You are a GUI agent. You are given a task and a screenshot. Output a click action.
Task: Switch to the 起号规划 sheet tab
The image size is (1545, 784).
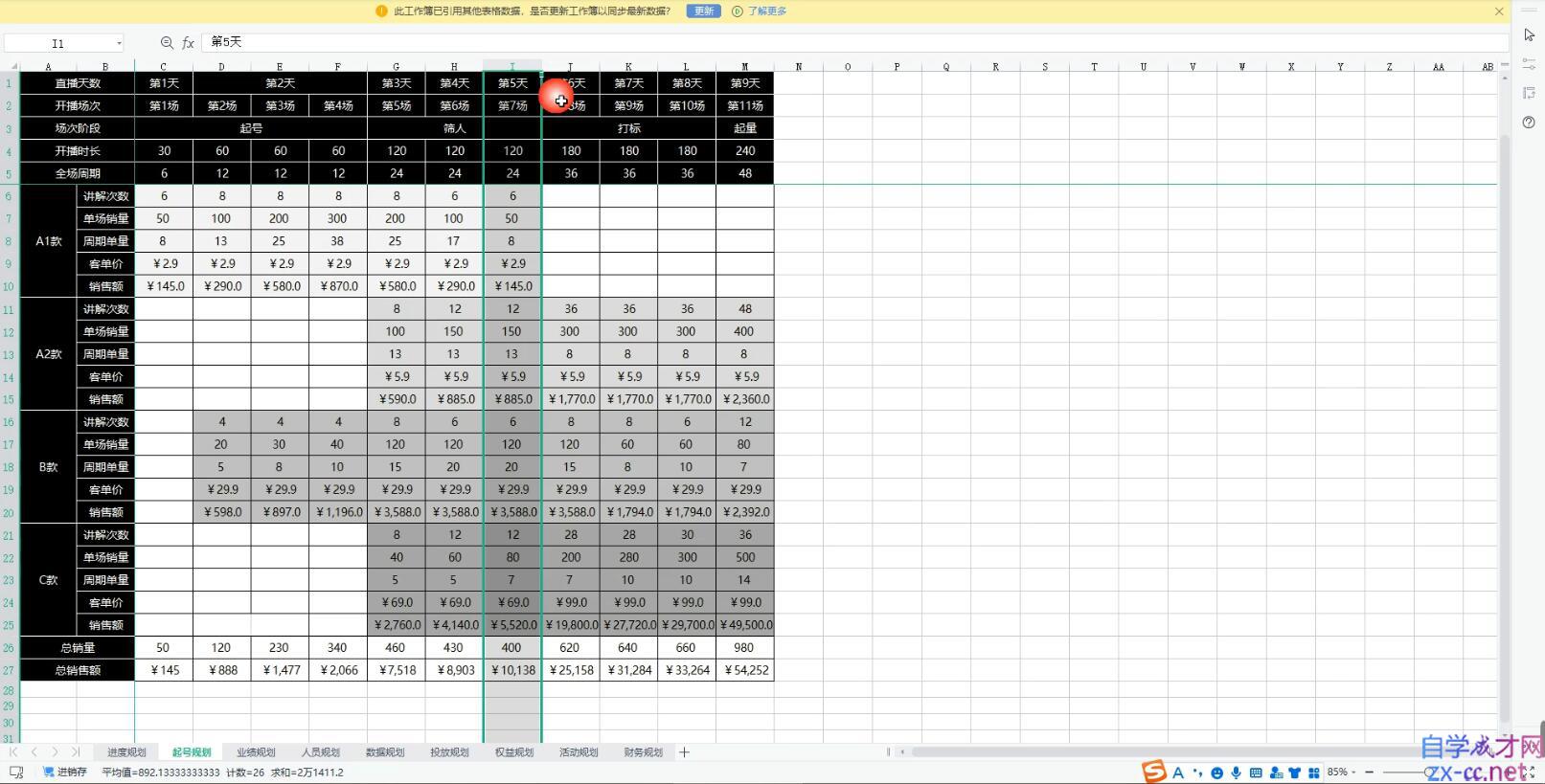(x=192, y=752)
